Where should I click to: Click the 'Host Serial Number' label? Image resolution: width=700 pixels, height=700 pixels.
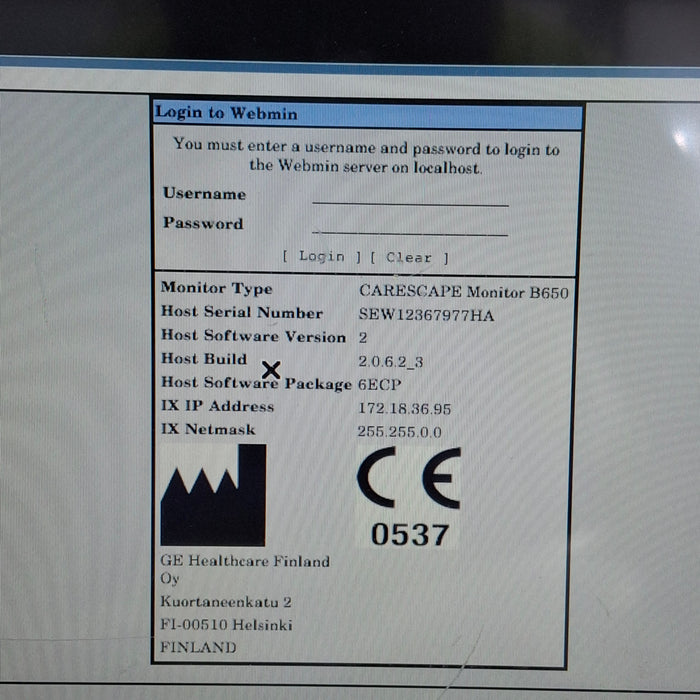point(242,312)
